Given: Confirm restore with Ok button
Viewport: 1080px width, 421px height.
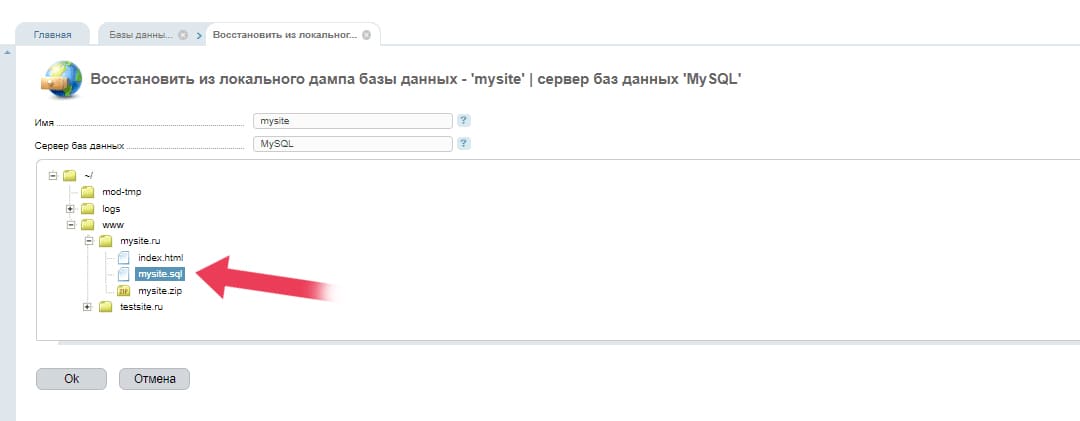Looking at the screenshot, I should [x=72, y=379].
